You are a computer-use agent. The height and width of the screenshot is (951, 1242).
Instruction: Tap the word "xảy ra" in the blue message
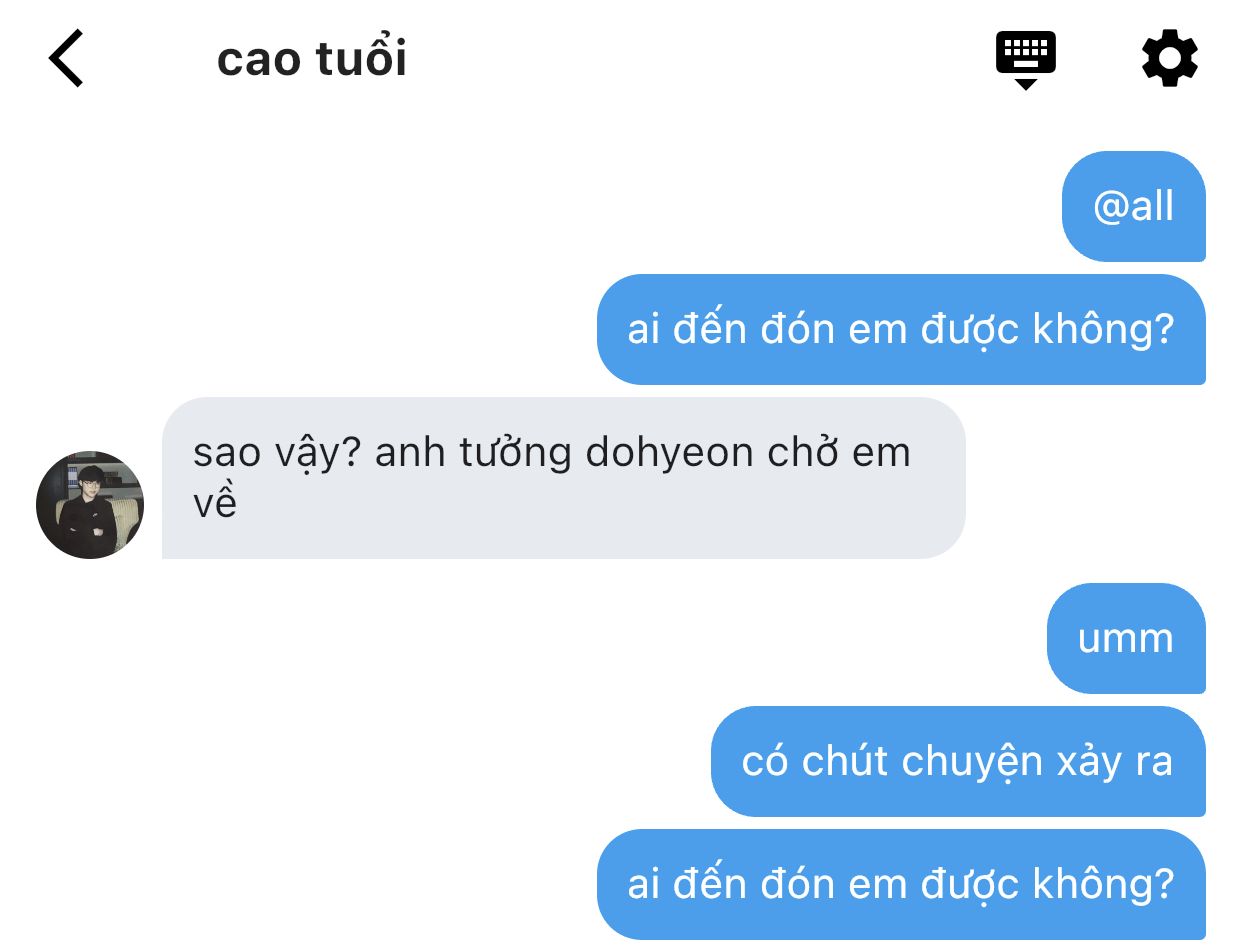(1114, 763)
